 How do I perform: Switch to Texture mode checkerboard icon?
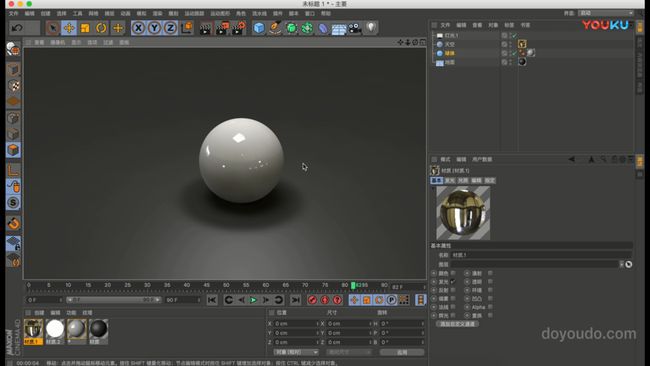tap(13, 86)
